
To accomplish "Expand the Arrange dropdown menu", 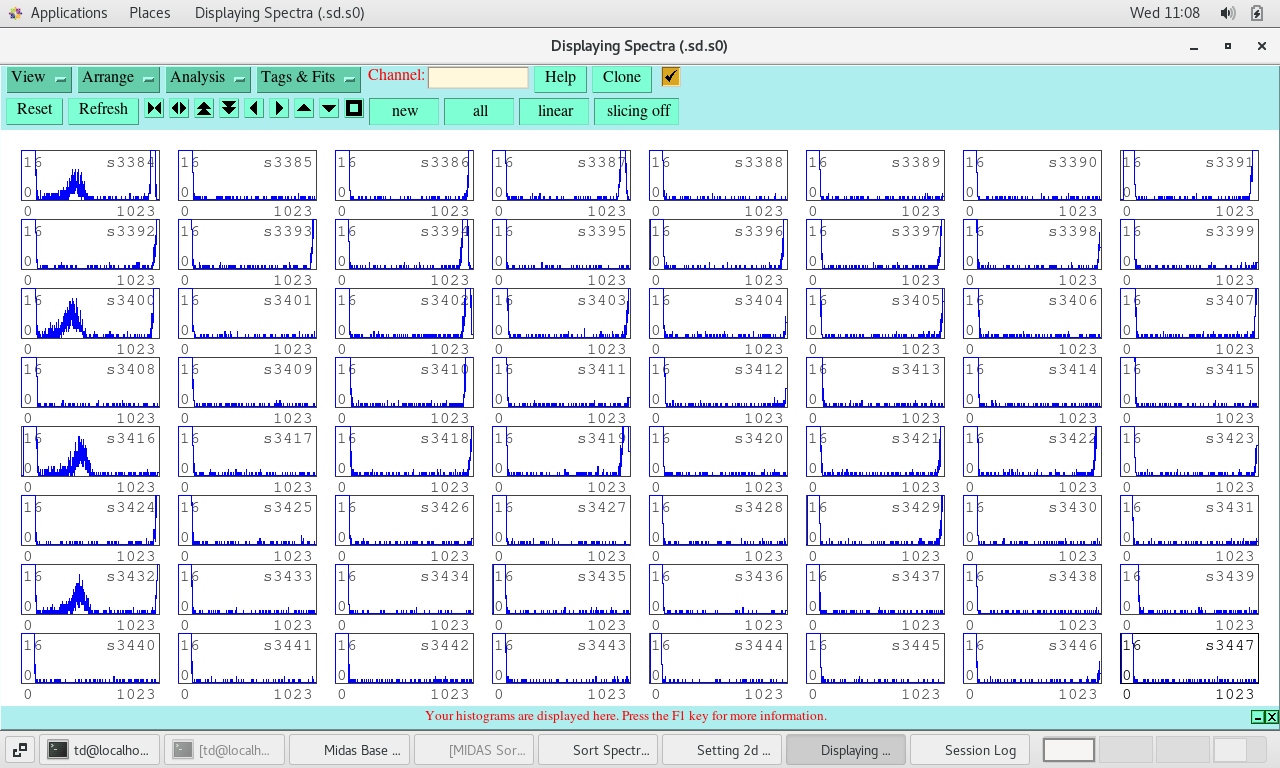I will (118, 78).
